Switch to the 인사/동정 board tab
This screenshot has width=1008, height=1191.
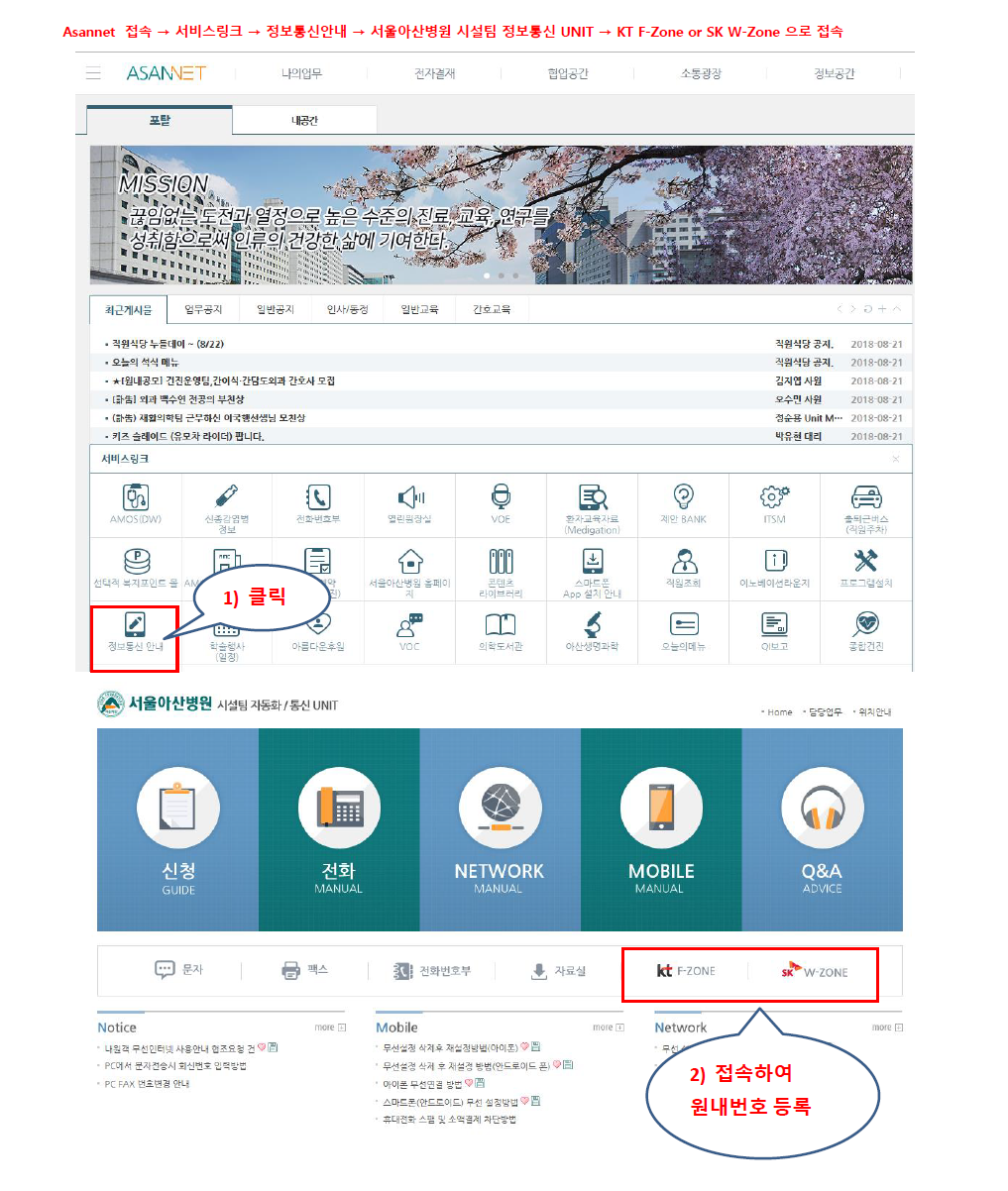(347, 309)
